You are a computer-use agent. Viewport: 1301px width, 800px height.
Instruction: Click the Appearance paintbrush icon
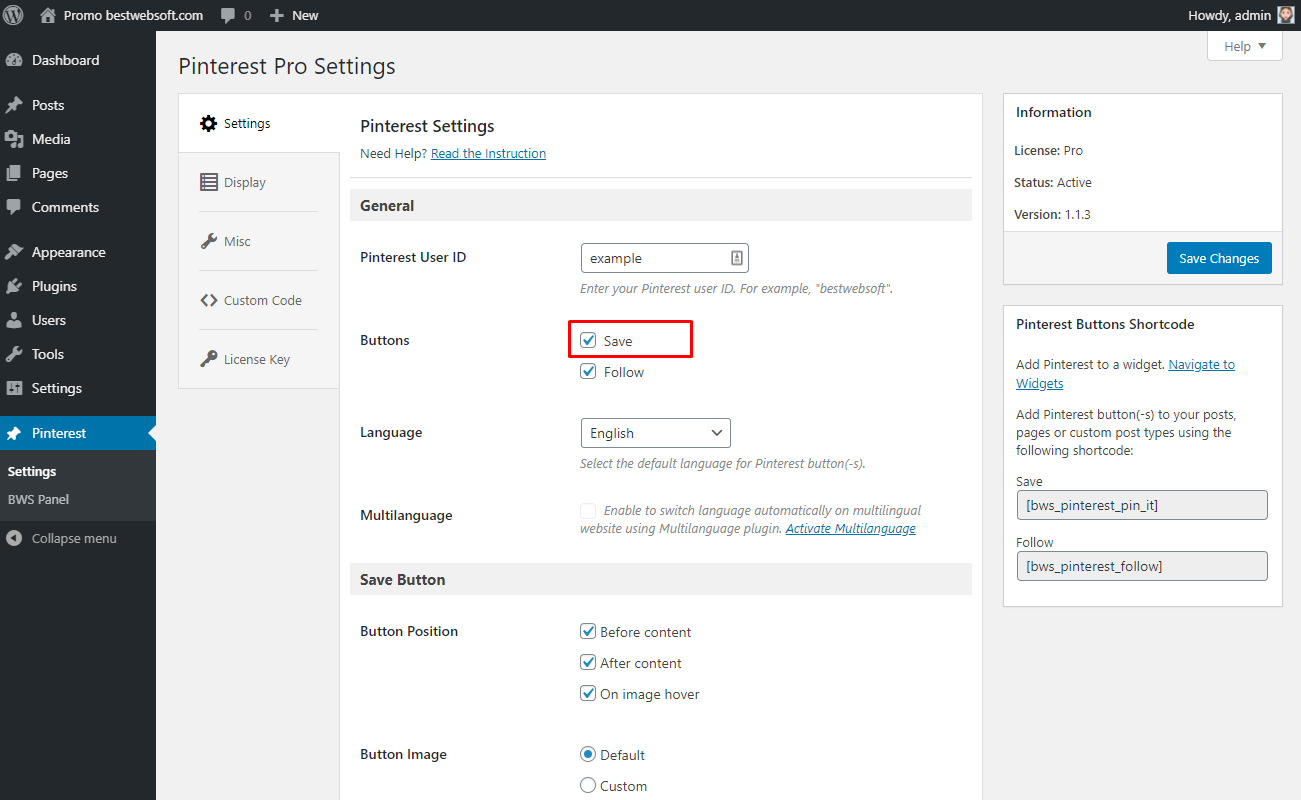[x=14, y=252]
